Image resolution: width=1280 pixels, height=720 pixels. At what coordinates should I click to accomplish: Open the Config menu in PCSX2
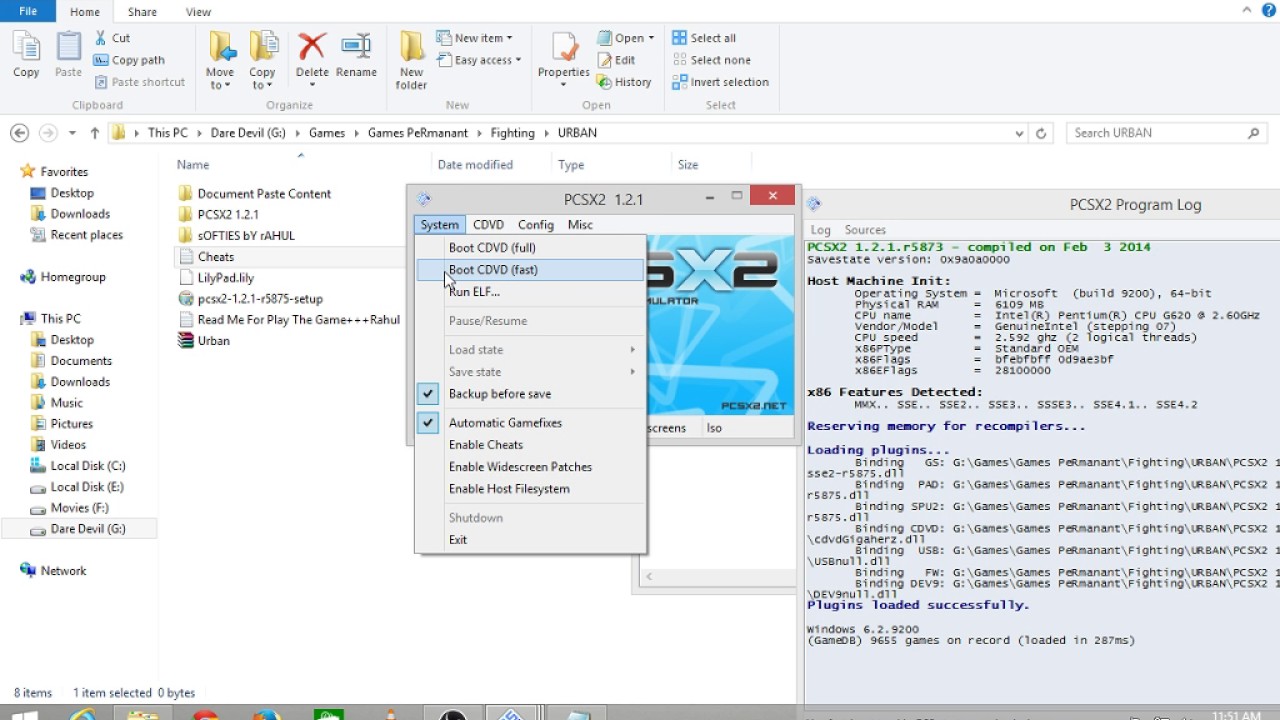(x=536, y=225)
